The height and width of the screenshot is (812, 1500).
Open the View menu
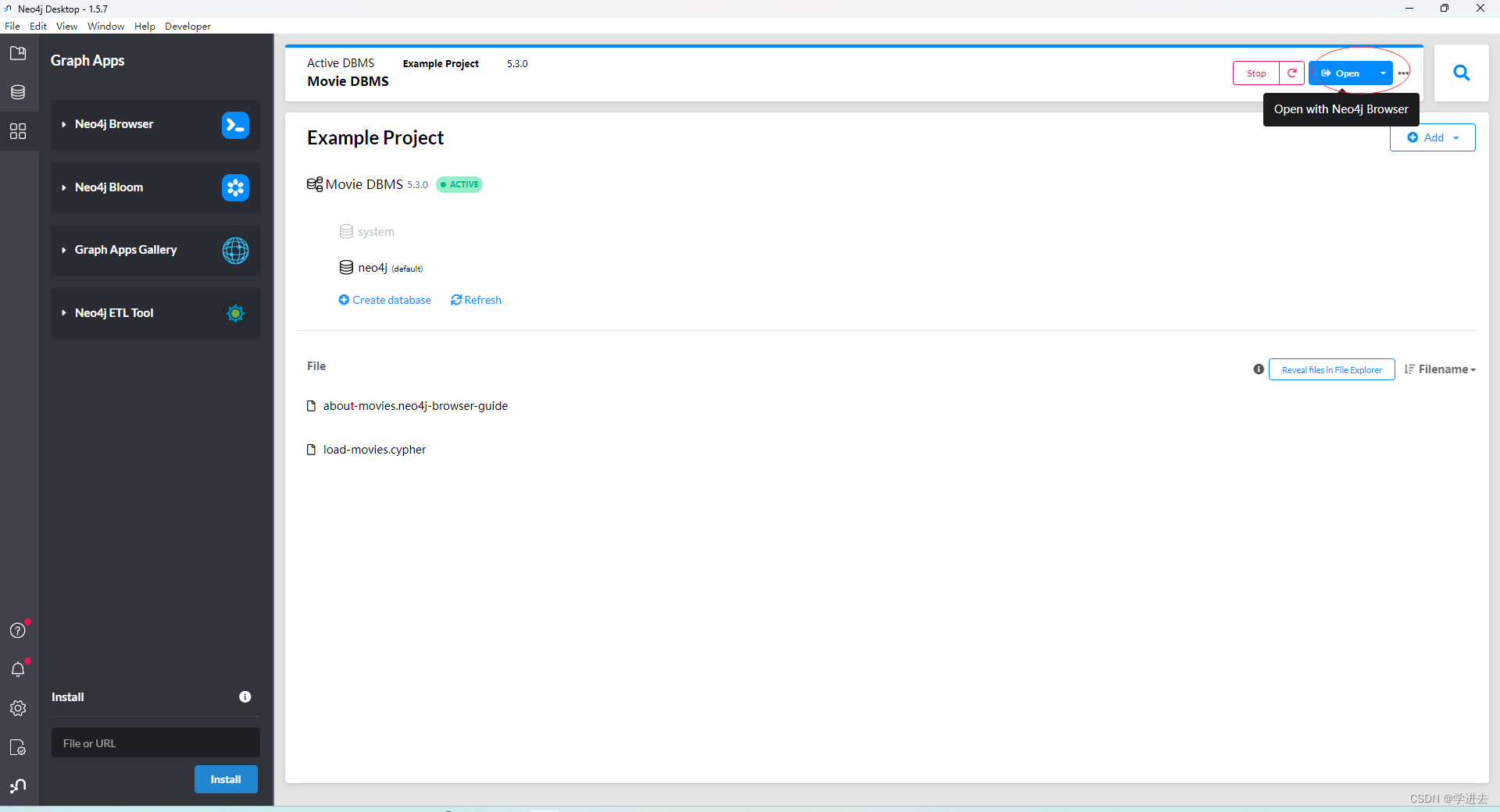66,26
